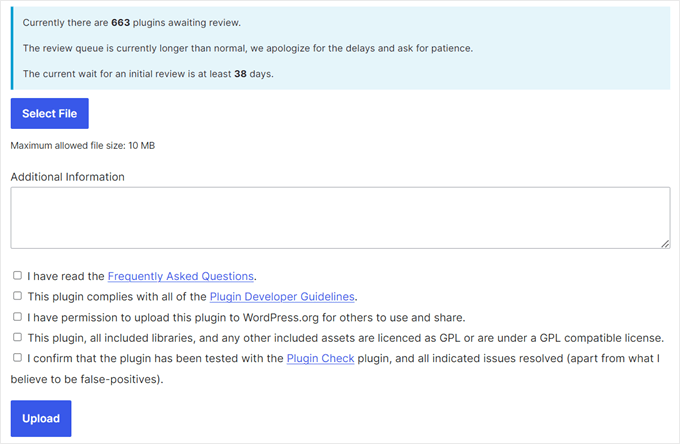Click the 'licenced as GPL' label text
The width and height of the screenshot is (680, 444).
coord(350,337)
